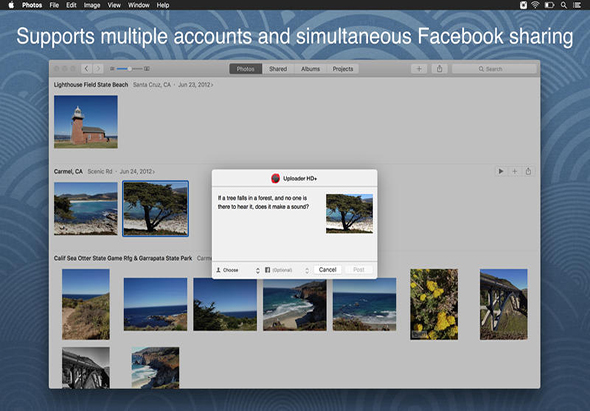Click share icon in Carmel moment row
The width and height of the screenshot is (590, 411).
pyautogui.click(x=528, y=171)
